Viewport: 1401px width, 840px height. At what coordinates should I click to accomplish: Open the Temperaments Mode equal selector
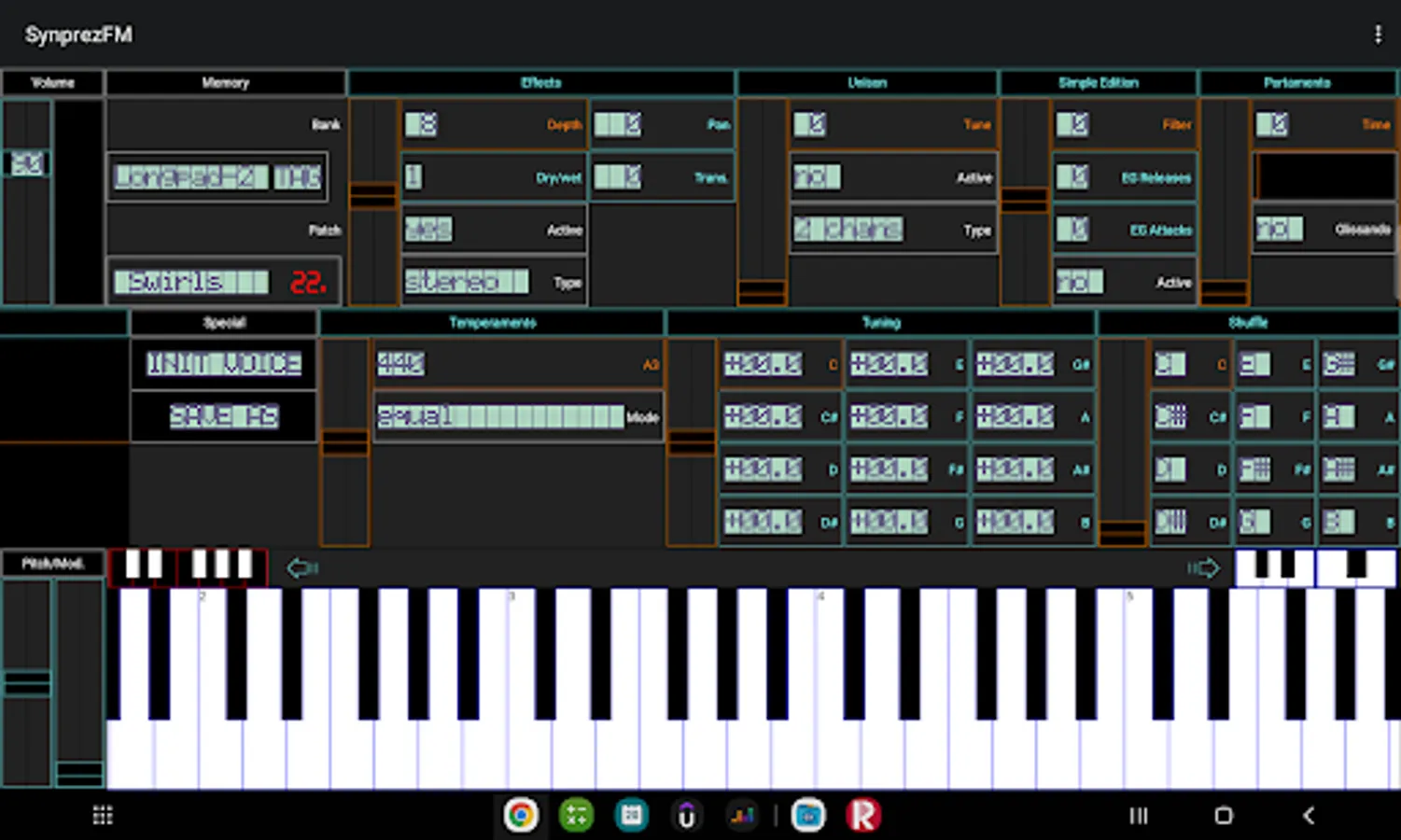[500, 416]
